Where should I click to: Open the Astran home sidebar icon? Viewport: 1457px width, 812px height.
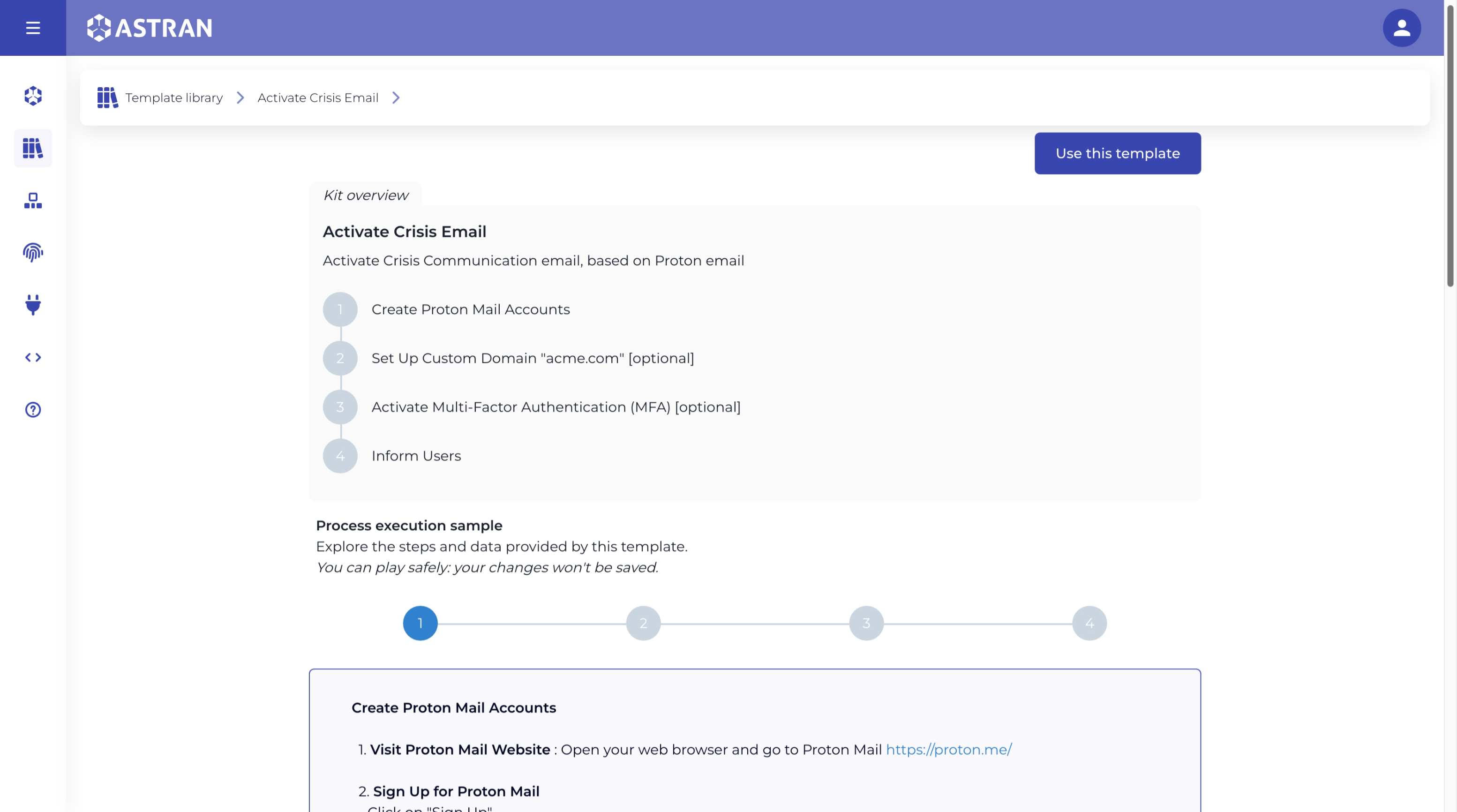click(33, 96)
